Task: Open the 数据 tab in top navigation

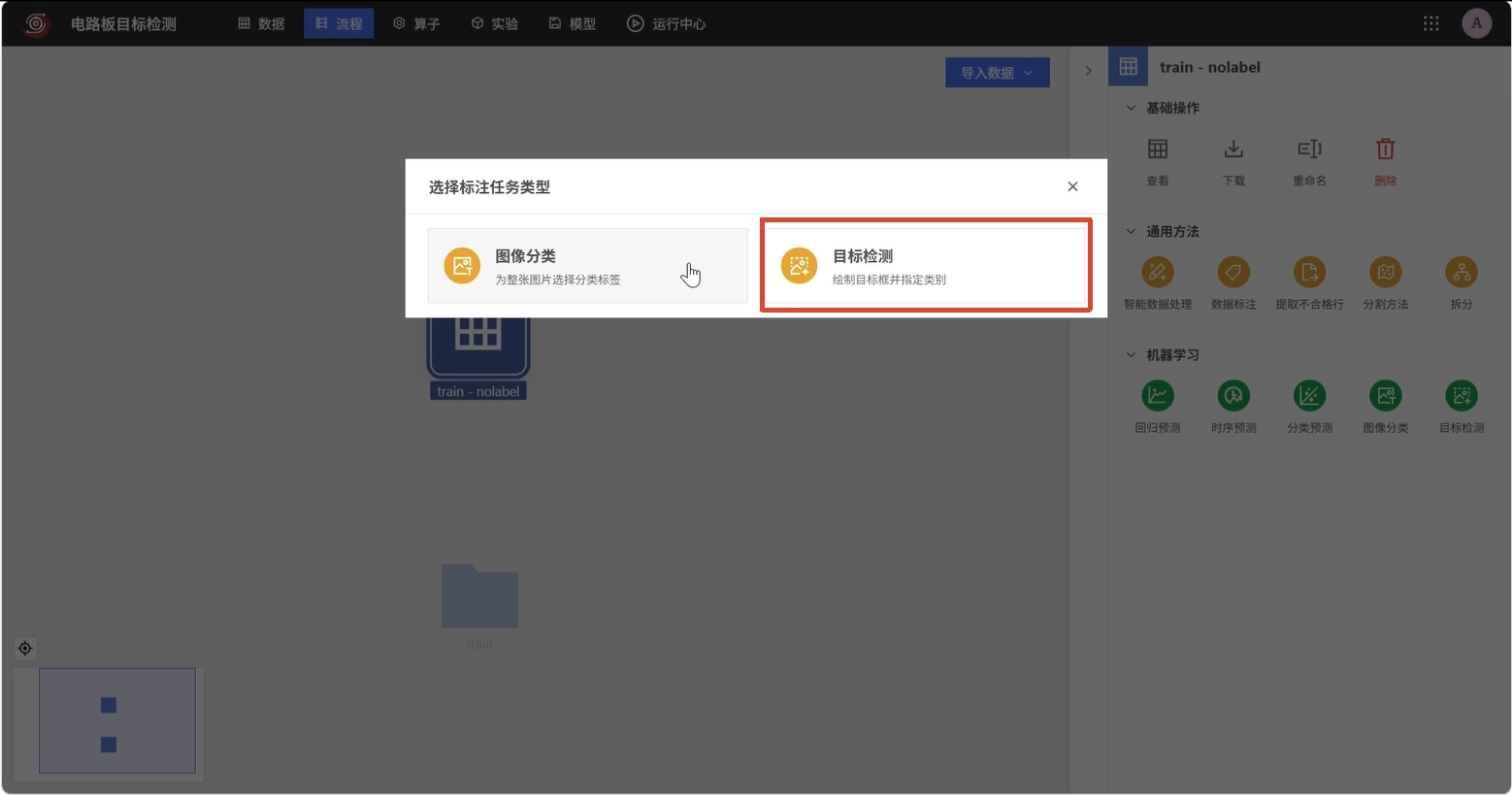Action: [261, 23]
